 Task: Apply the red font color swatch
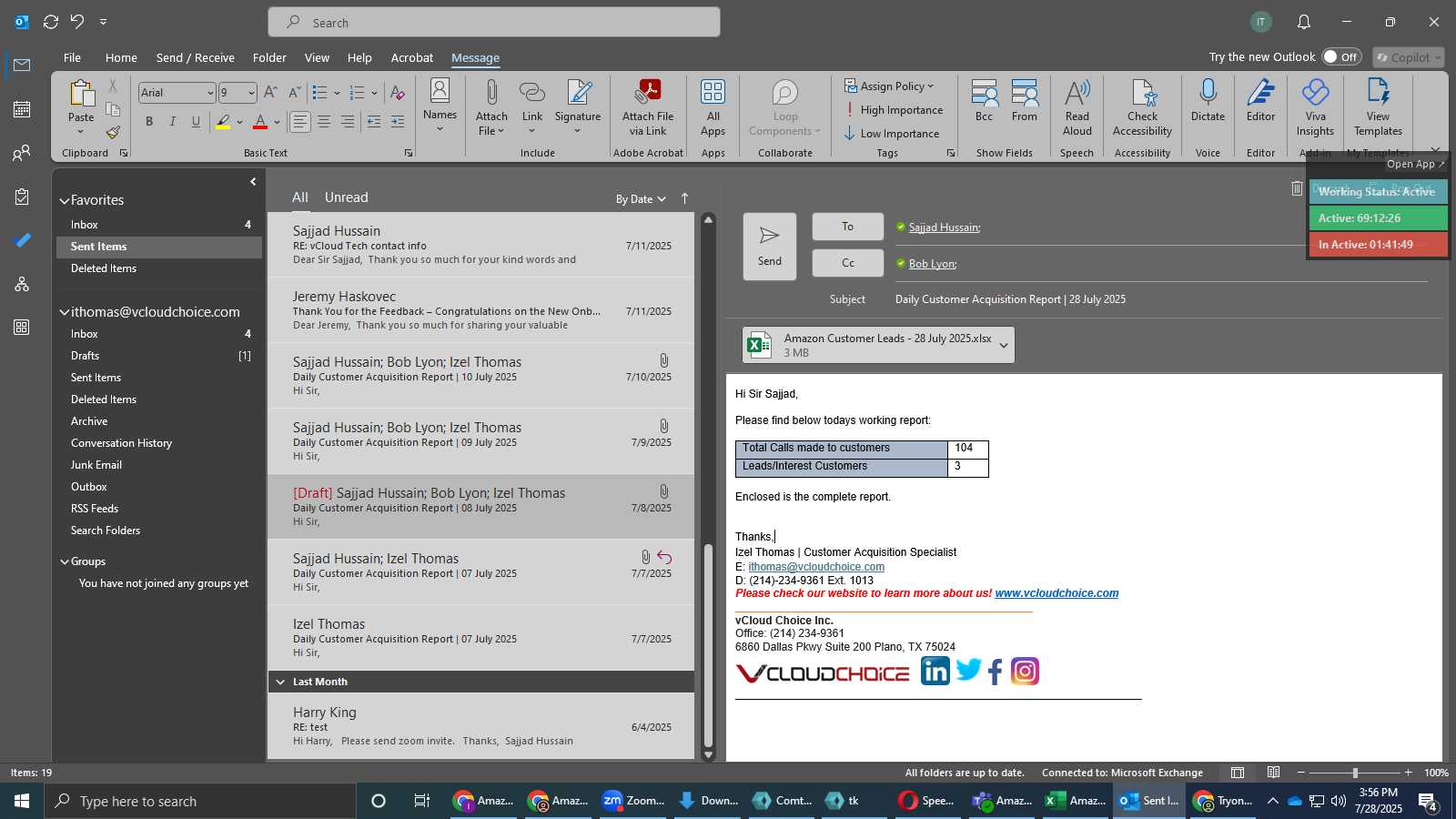(260, 121)
